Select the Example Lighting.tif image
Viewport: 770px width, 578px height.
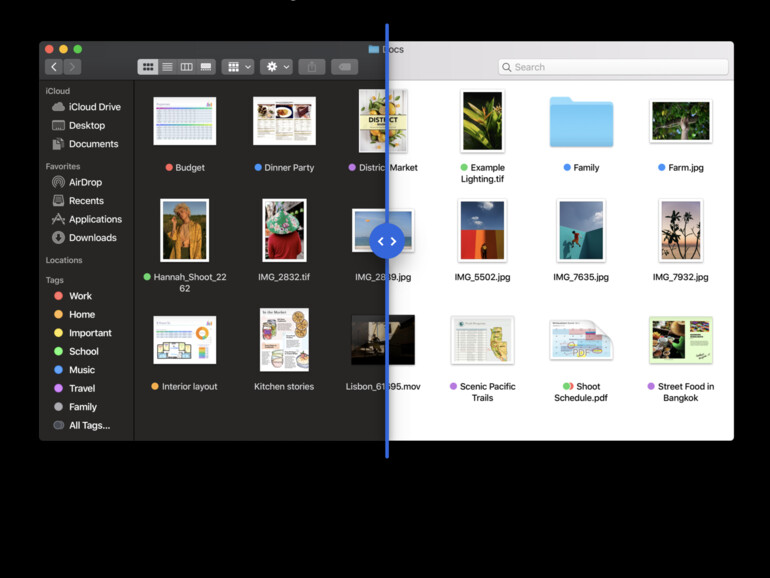[x=482, y=121]
